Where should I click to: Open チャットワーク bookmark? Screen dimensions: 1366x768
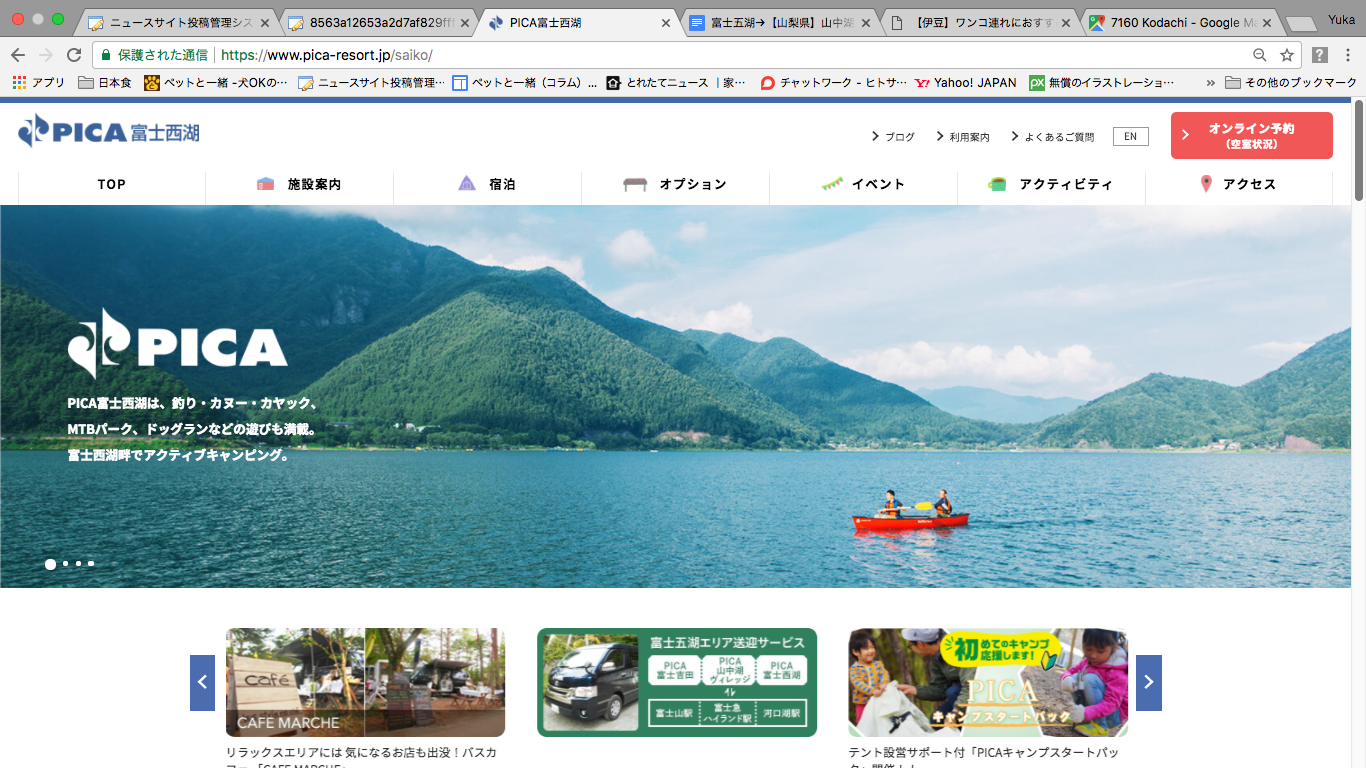(833, 83)
